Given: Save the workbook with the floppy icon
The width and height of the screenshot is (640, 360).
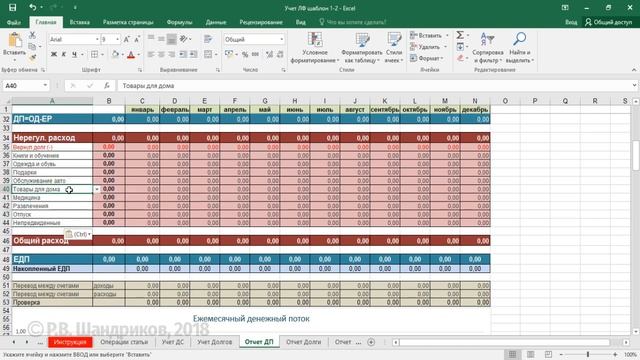Looking at the screenshot, I should coord(13,7).
